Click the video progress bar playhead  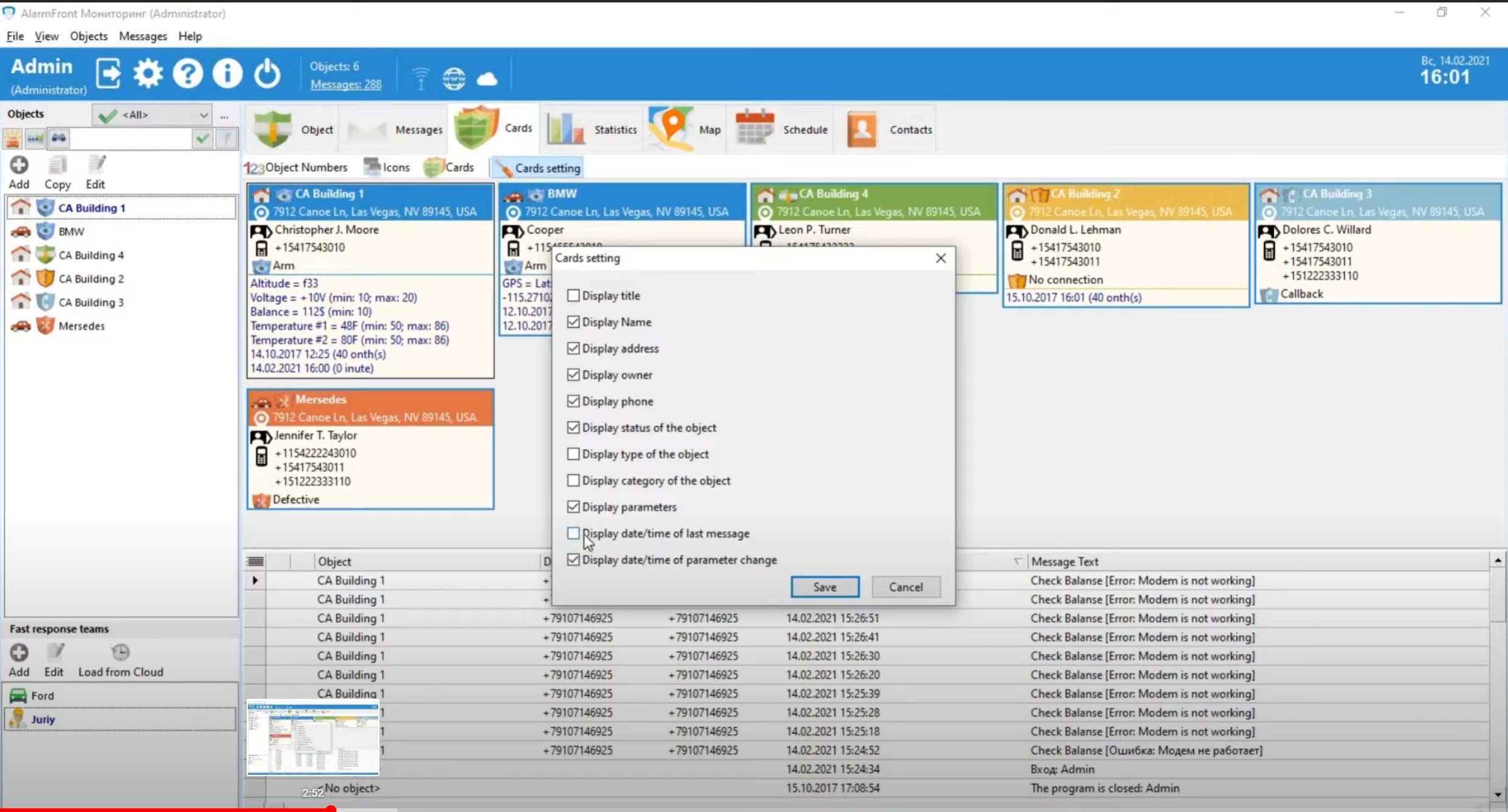pos(331,808)
